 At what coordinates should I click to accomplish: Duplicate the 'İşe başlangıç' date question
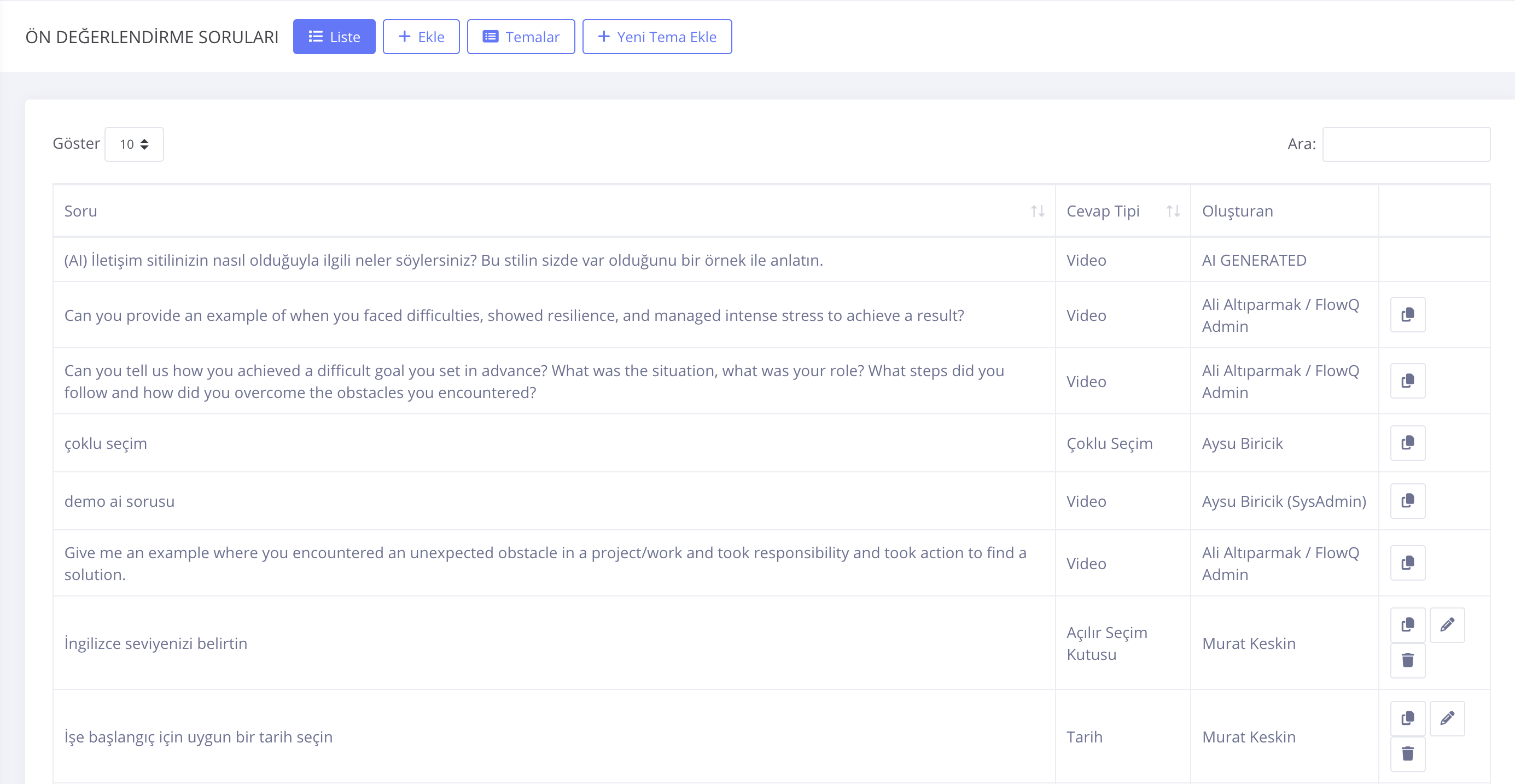pyautogui.click(x=1407, y=718)
